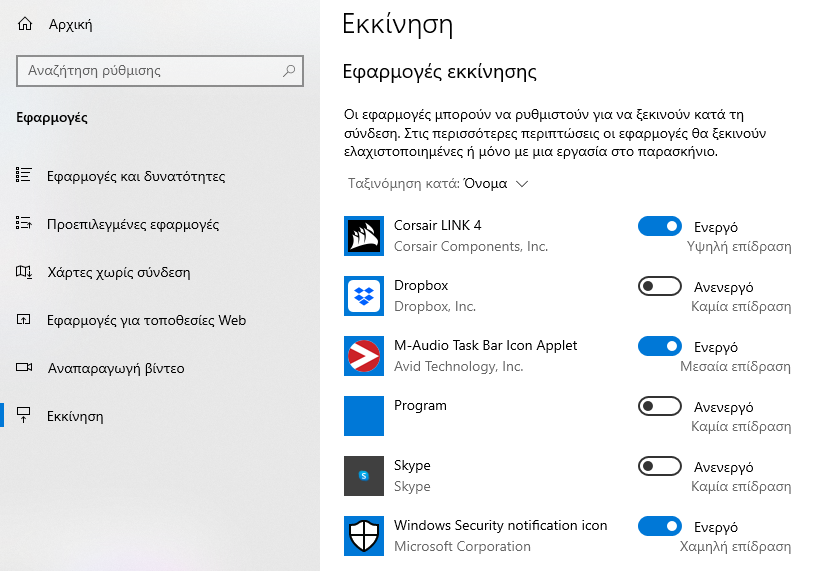
Task: Disable Corsair LINK 4 startup toggle
Action: pyautogui.click(x=660, y=227)
